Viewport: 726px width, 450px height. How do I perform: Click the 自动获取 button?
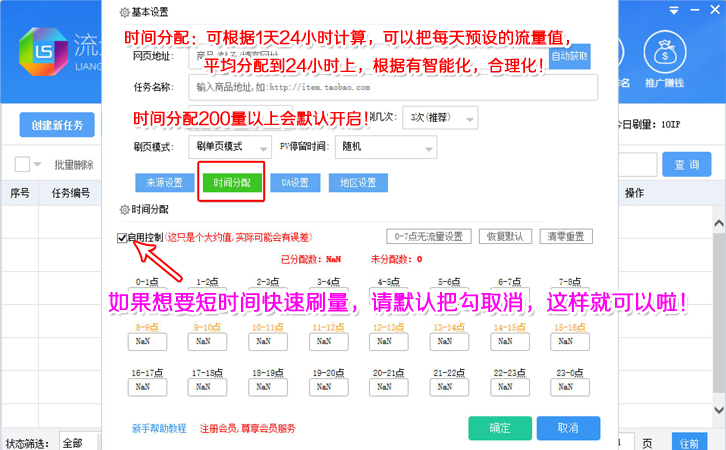(x=570, y=56)
